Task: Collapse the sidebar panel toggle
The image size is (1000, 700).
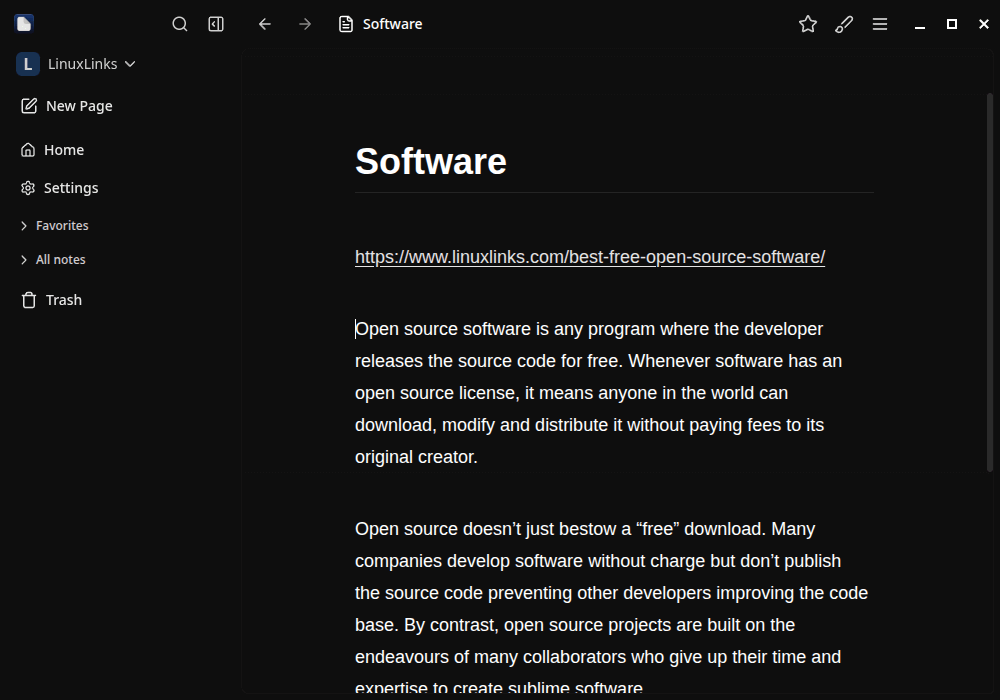Action: [216, 24]
